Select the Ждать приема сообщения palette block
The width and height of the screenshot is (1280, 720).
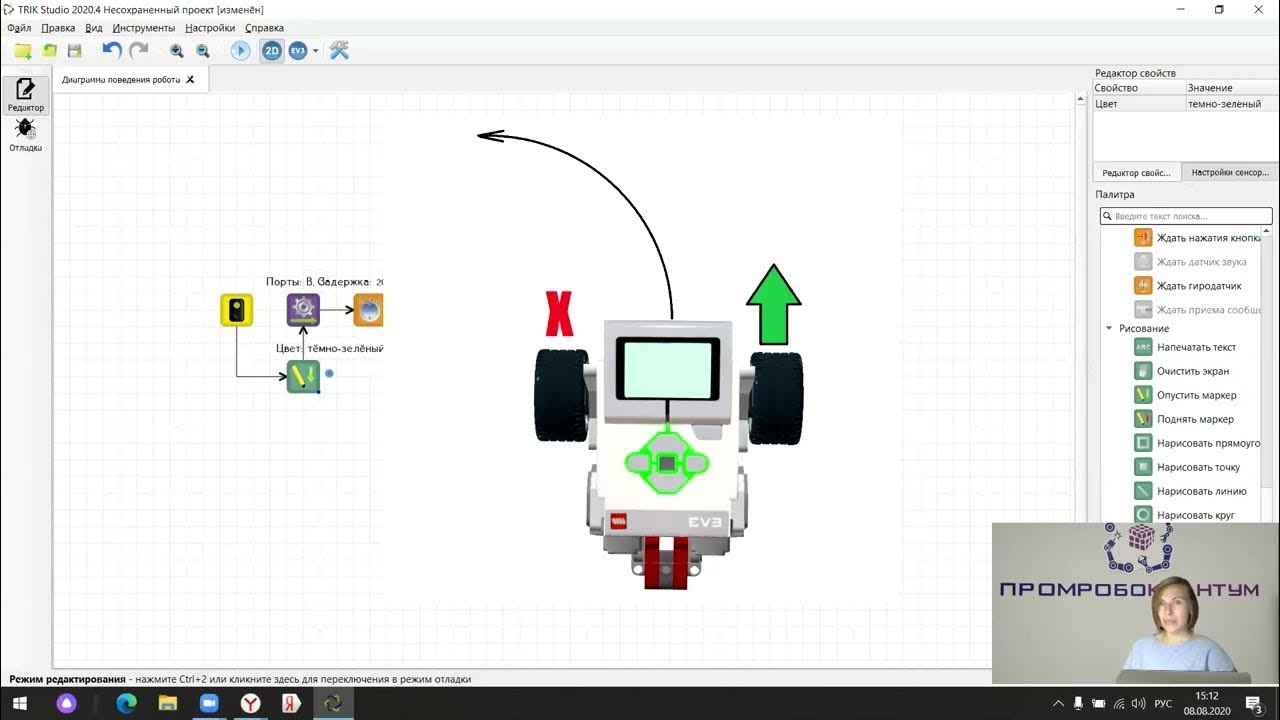coord(1197,310)
